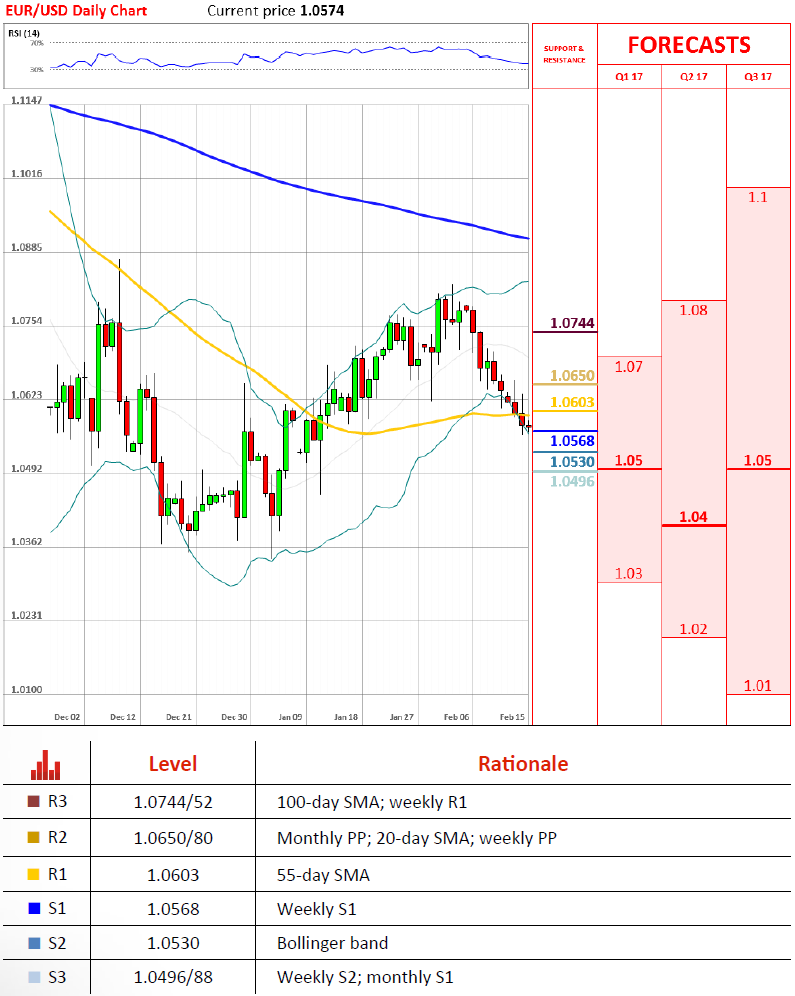The image size is (795, 996).
Task: Click the 1.1147 y-axis price label
Action: pos(27,100)
